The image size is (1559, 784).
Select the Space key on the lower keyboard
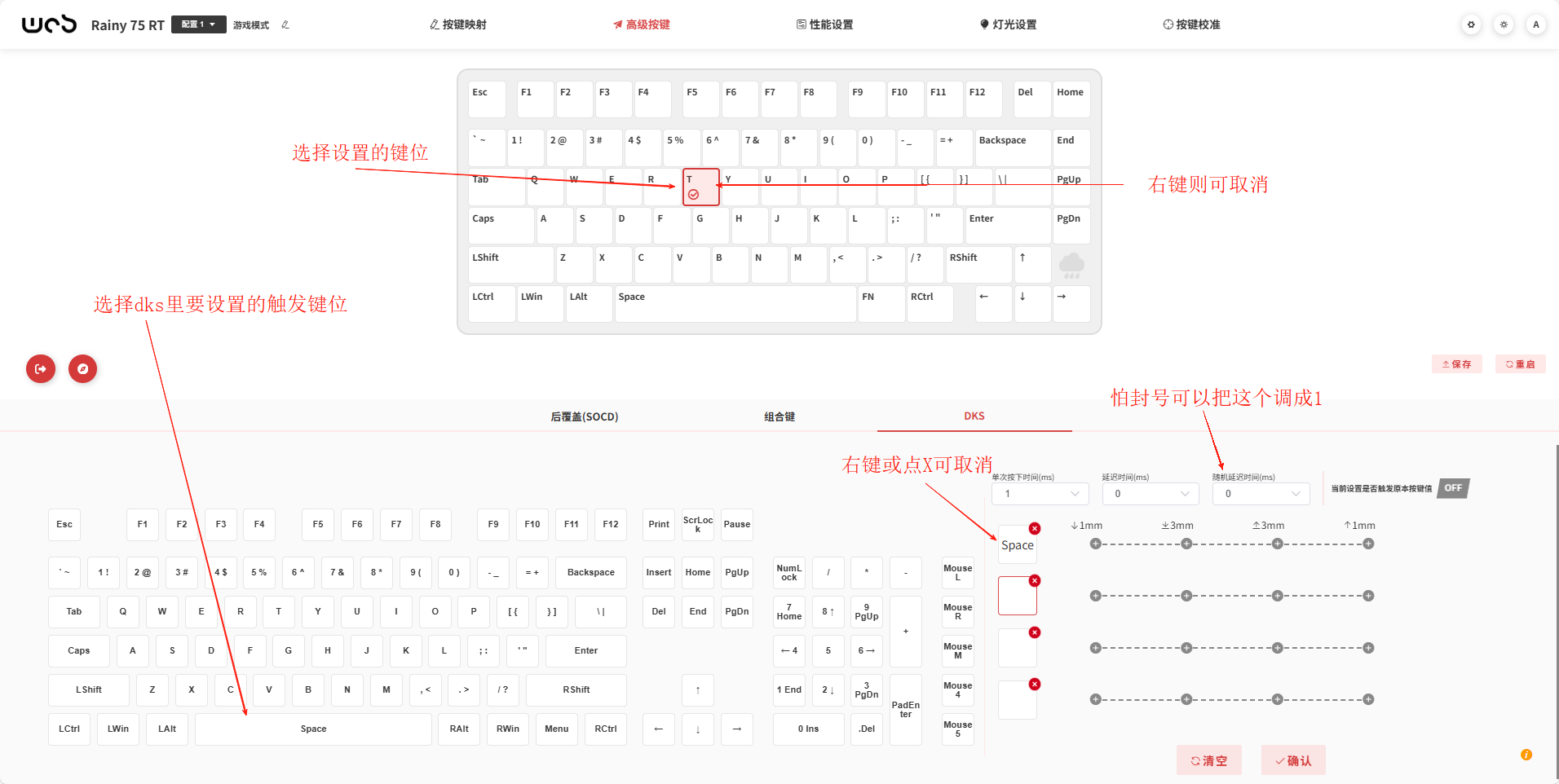(313, 729)
